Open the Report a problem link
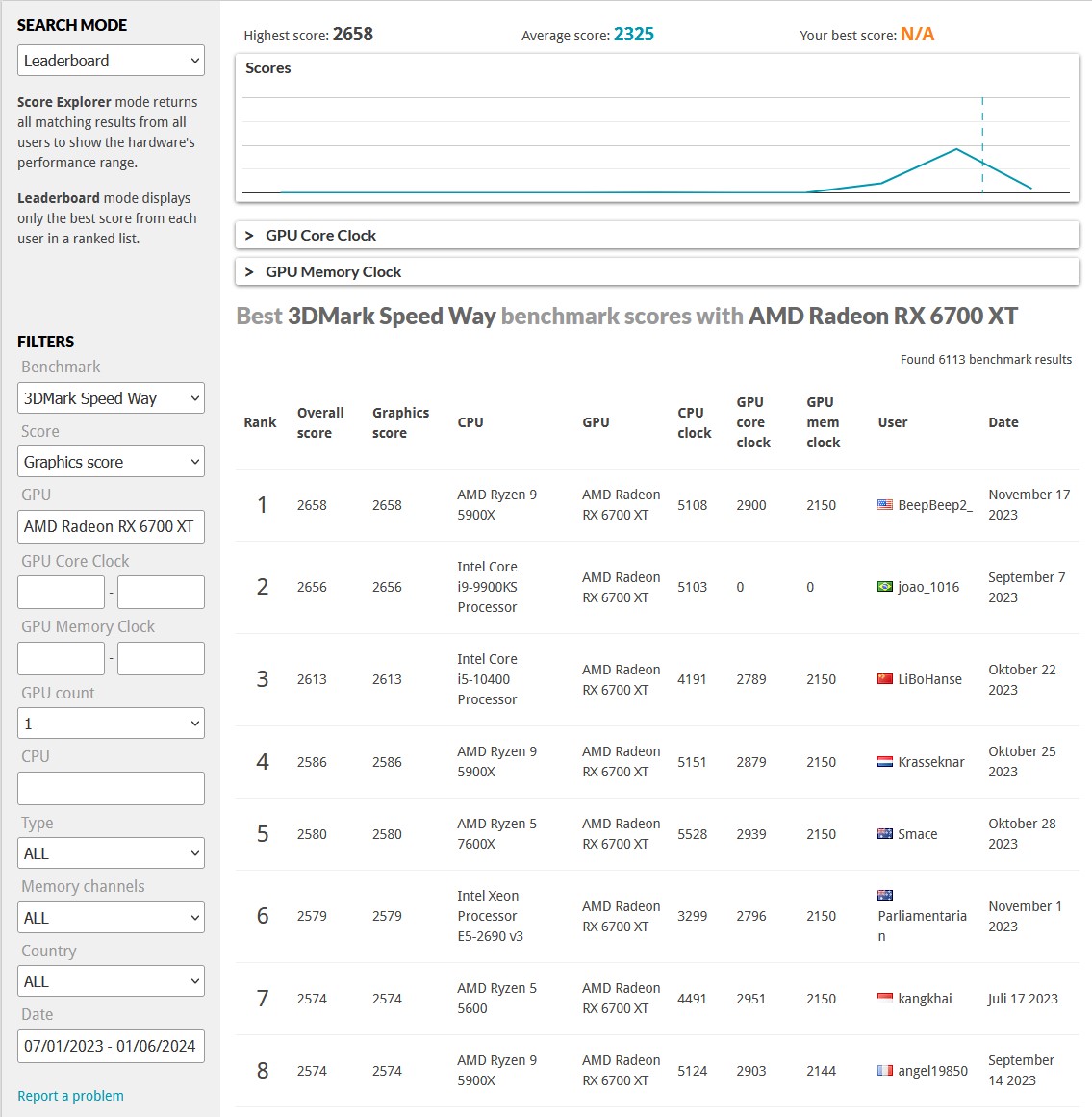Screen dimensions: 1092x1117 tap(70, 1096)
